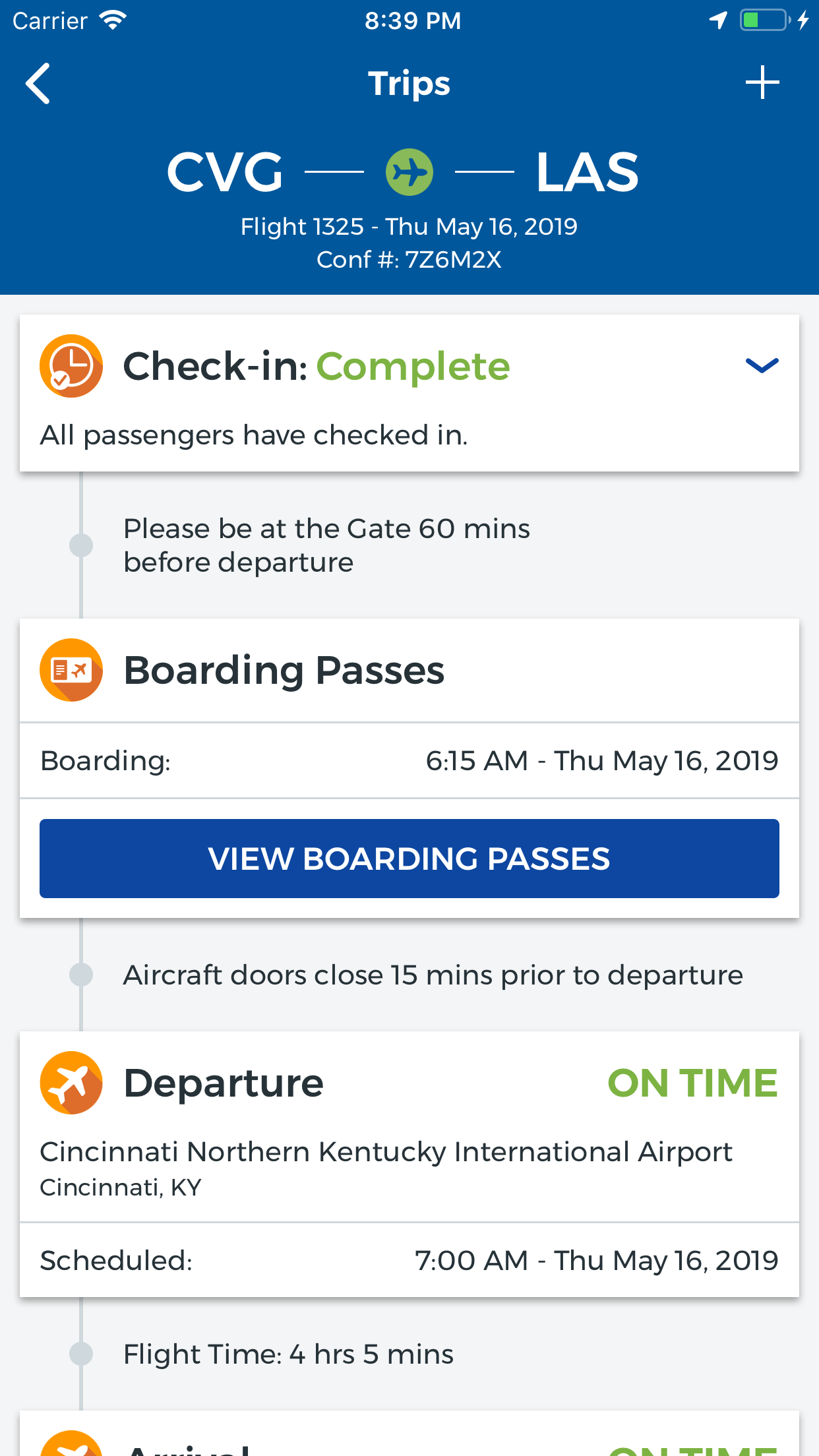
Task: Tap the green airplane route icon
Action: [x=409, y=172]
